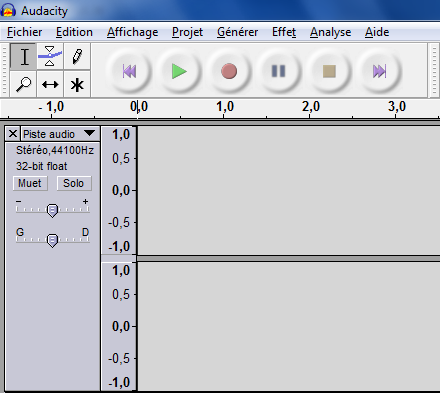The image size is (440, 393).
Task: Click the G/D pan slider handle
Action: click(52, 240)
